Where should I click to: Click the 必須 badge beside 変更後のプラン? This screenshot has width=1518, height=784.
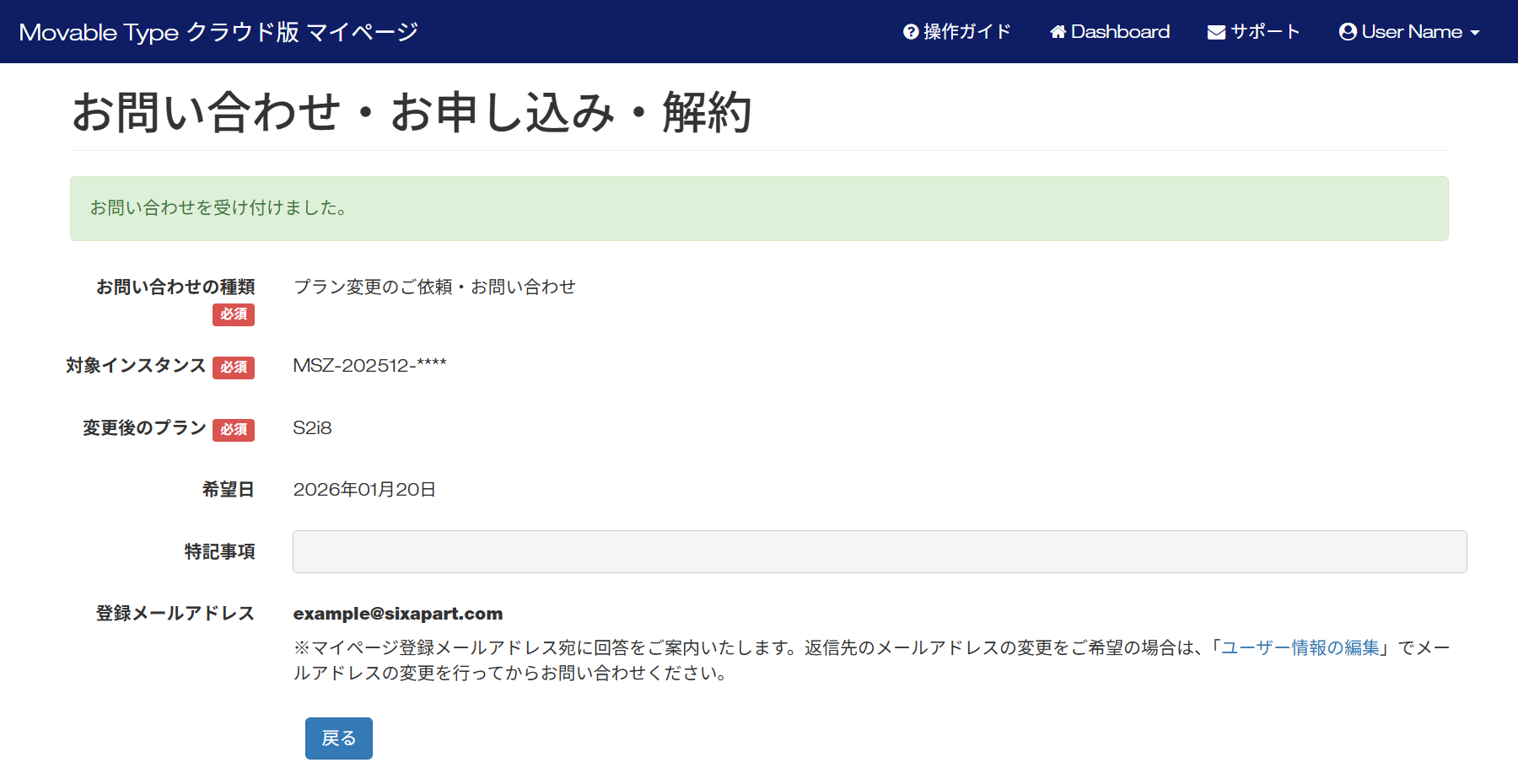[x=234, y=430]
